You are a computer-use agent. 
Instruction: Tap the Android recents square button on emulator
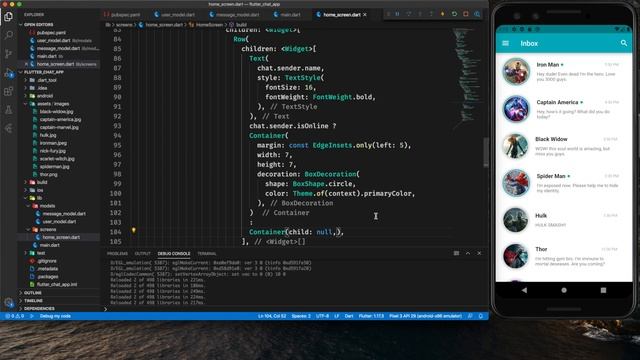click(x=603, y=290)
